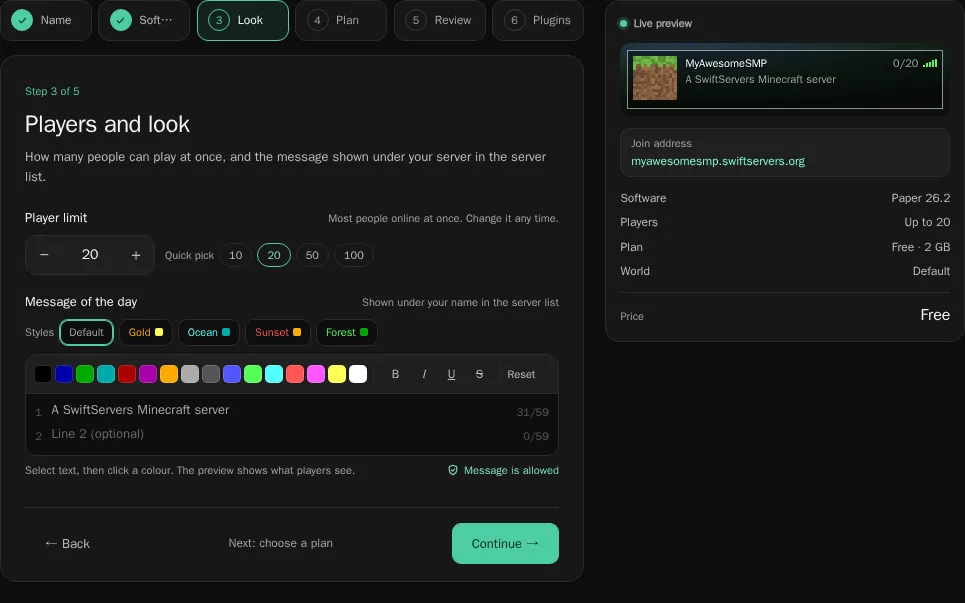Toggle italic formatting
This screenshot has width=965, height=603.
423,374
